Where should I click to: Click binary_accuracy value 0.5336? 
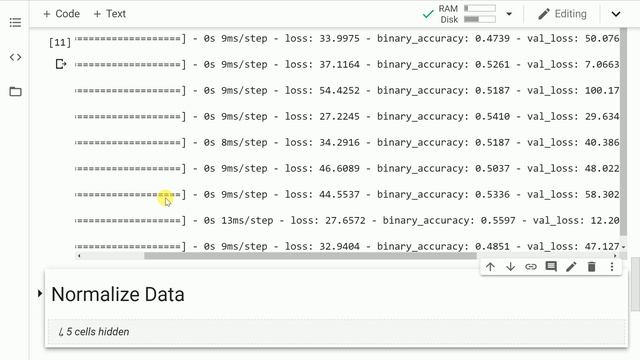click(x=492, y=194)
